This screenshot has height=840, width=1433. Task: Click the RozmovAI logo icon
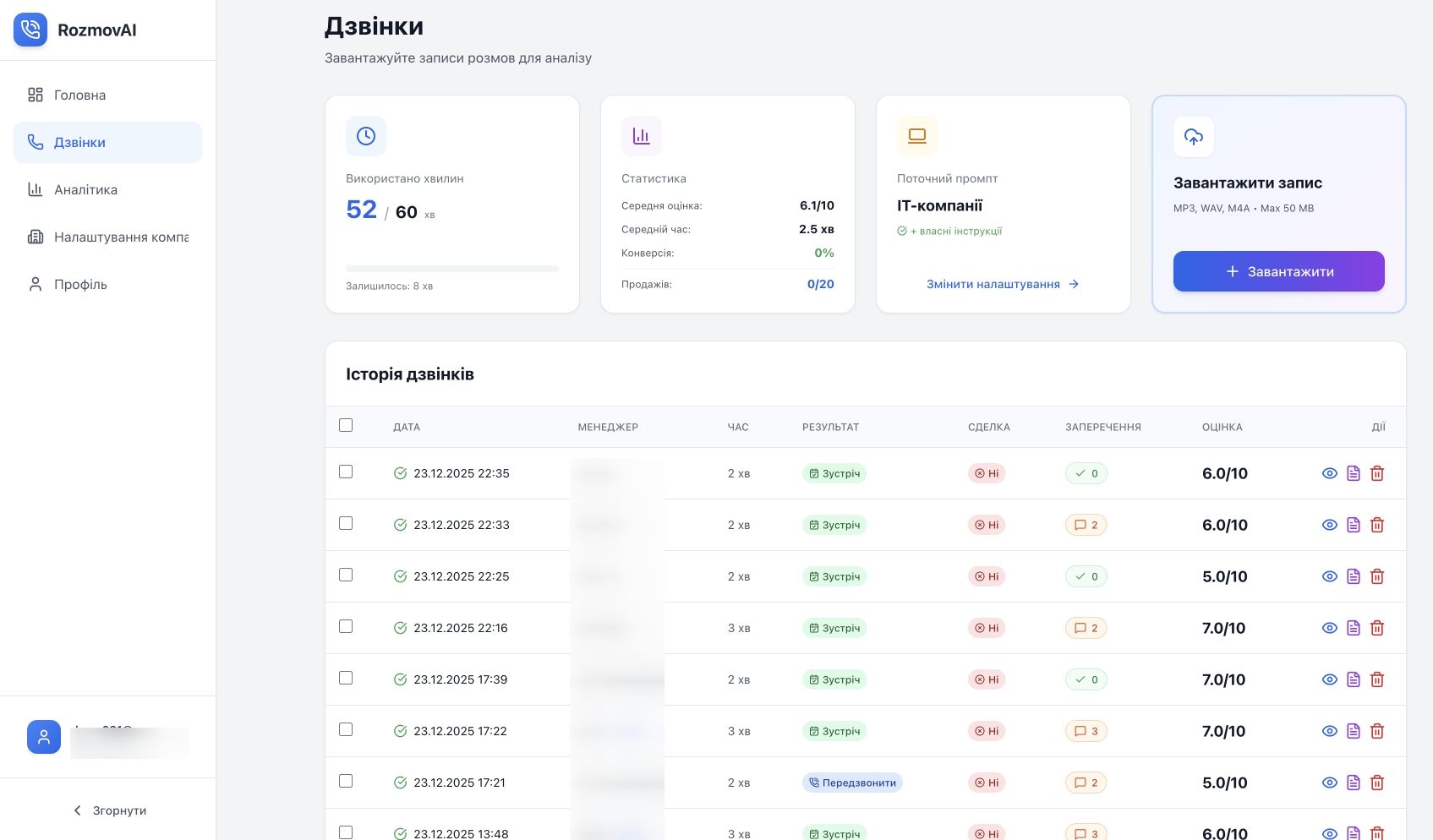pyautogui.click(x=30, y=30)
